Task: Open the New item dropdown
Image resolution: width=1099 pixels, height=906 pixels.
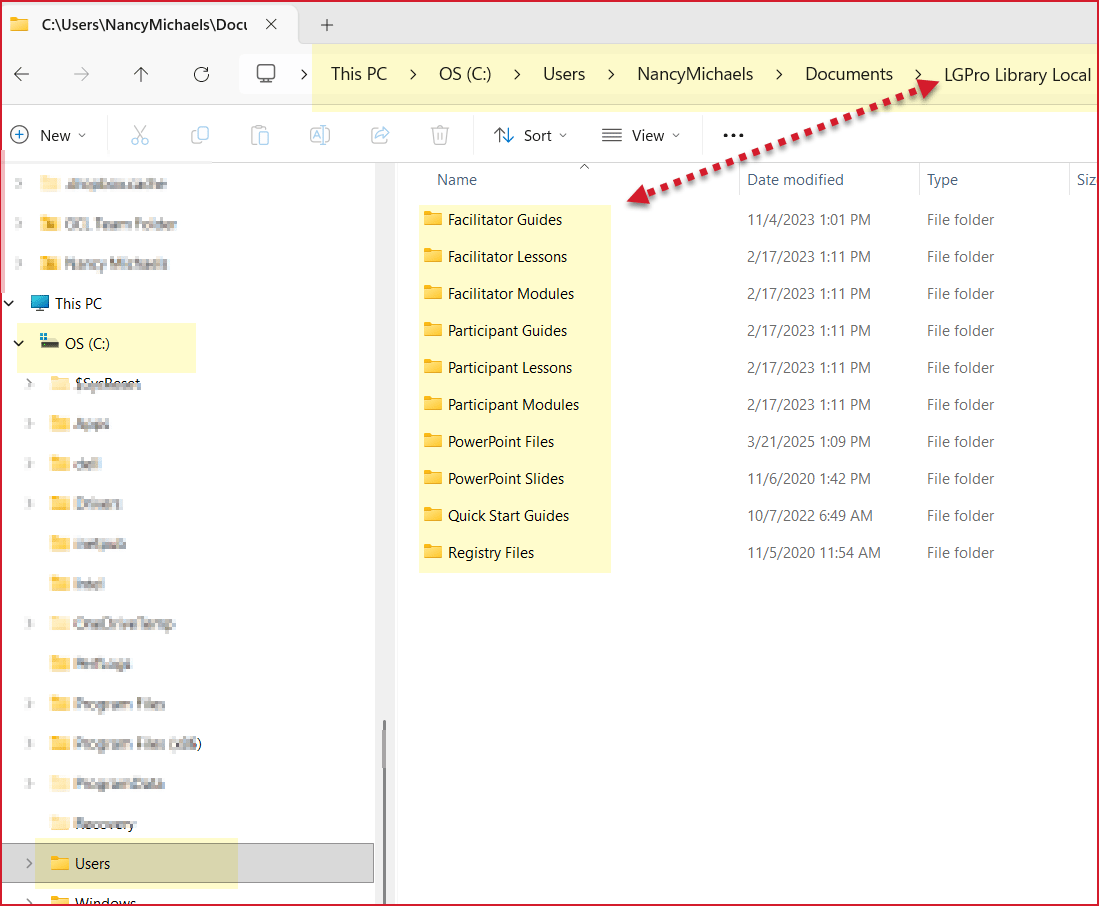Action: click(x=48, y=135)
